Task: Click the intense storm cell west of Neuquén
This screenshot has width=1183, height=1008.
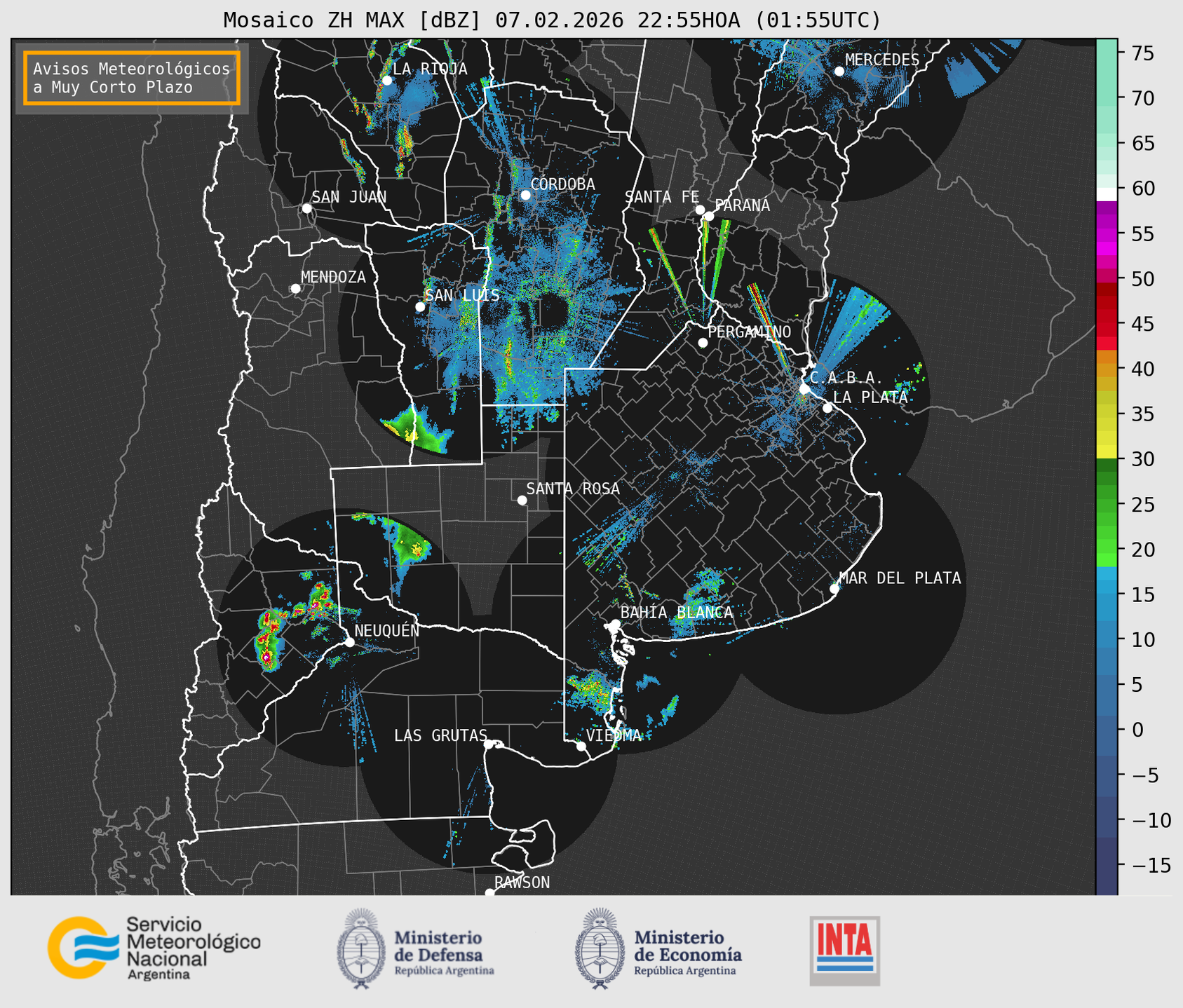Action: pyautogui.click(x=268, y=639)
